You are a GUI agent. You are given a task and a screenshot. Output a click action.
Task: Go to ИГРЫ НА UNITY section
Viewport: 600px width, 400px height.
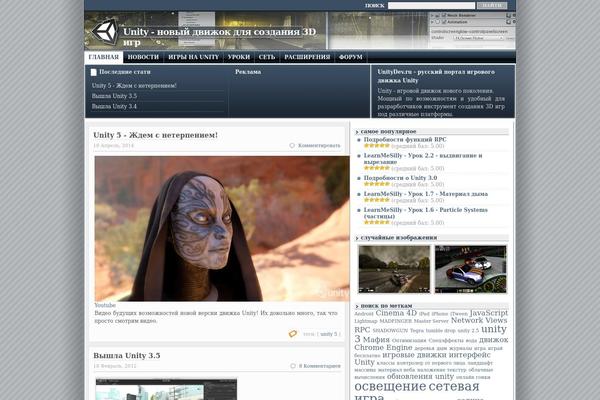pos(194,57)
